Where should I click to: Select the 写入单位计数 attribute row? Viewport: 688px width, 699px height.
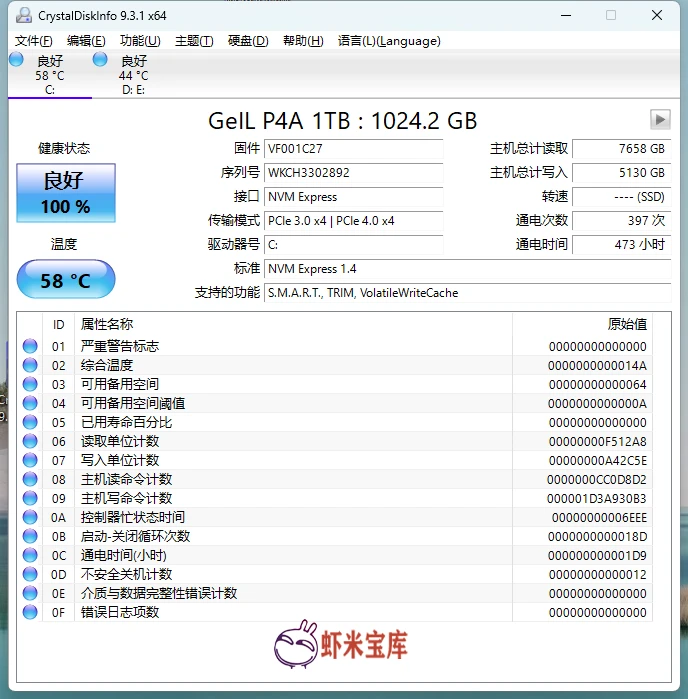pyautogui.click(x=335, y=460)
